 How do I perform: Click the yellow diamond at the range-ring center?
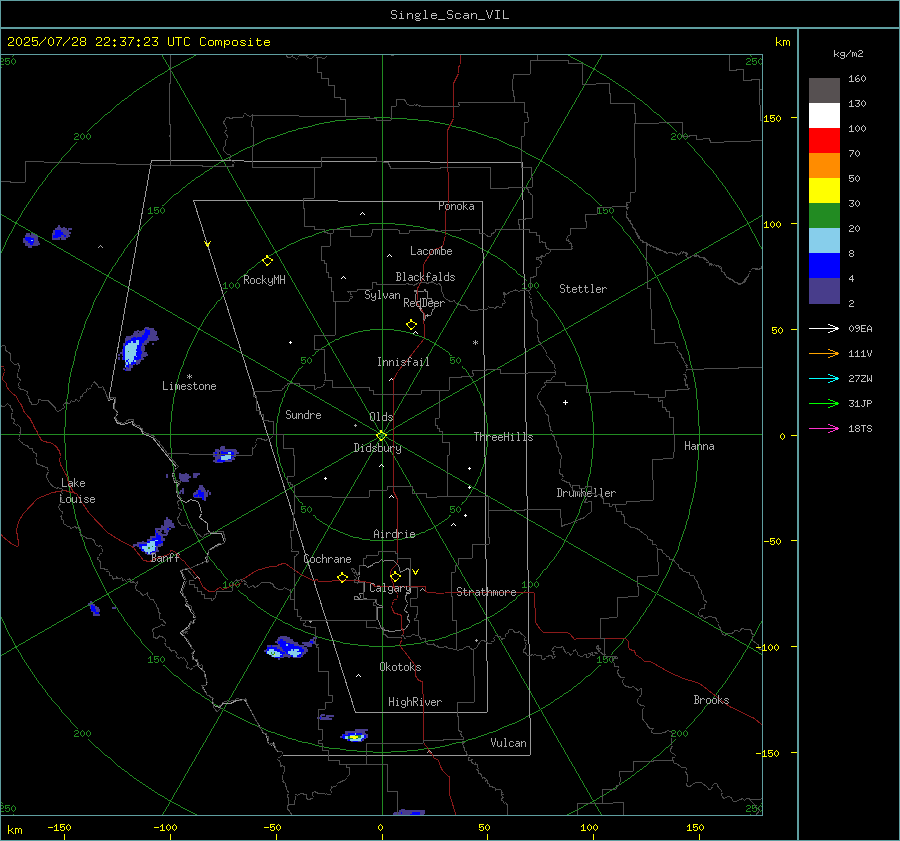point(381,436)
